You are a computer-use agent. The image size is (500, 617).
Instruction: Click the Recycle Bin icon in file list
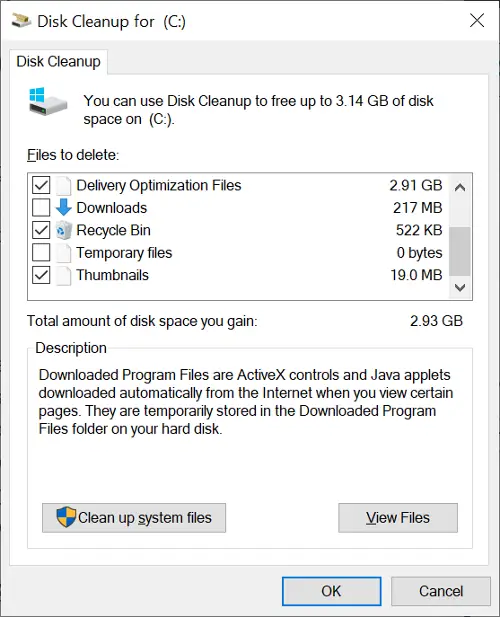(63, 230)
